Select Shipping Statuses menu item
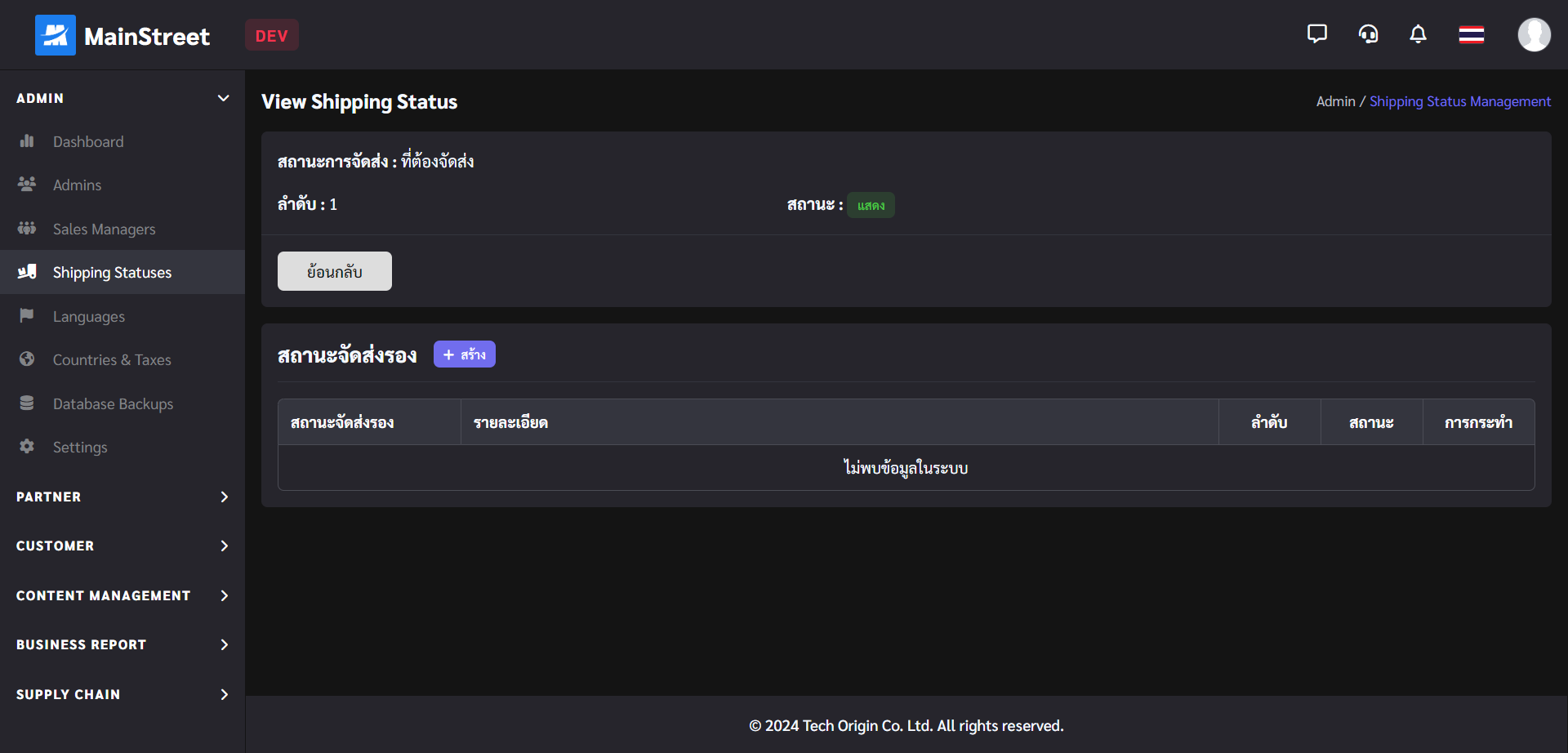Image resolution: width=1568 pixels, height=753 pixels. coord(122,272)
